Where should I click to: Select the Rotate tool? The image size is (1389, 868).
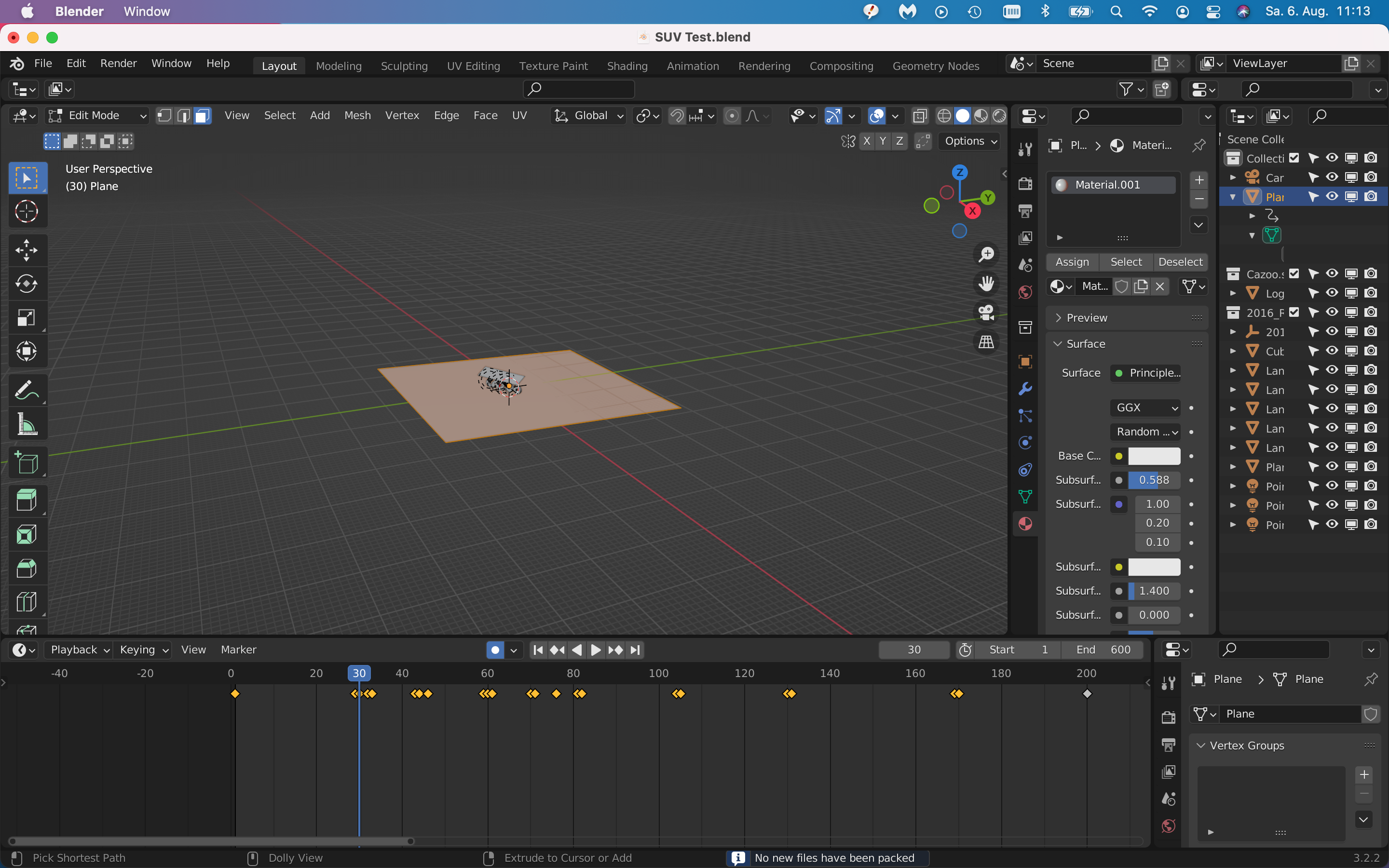(27, 284)
